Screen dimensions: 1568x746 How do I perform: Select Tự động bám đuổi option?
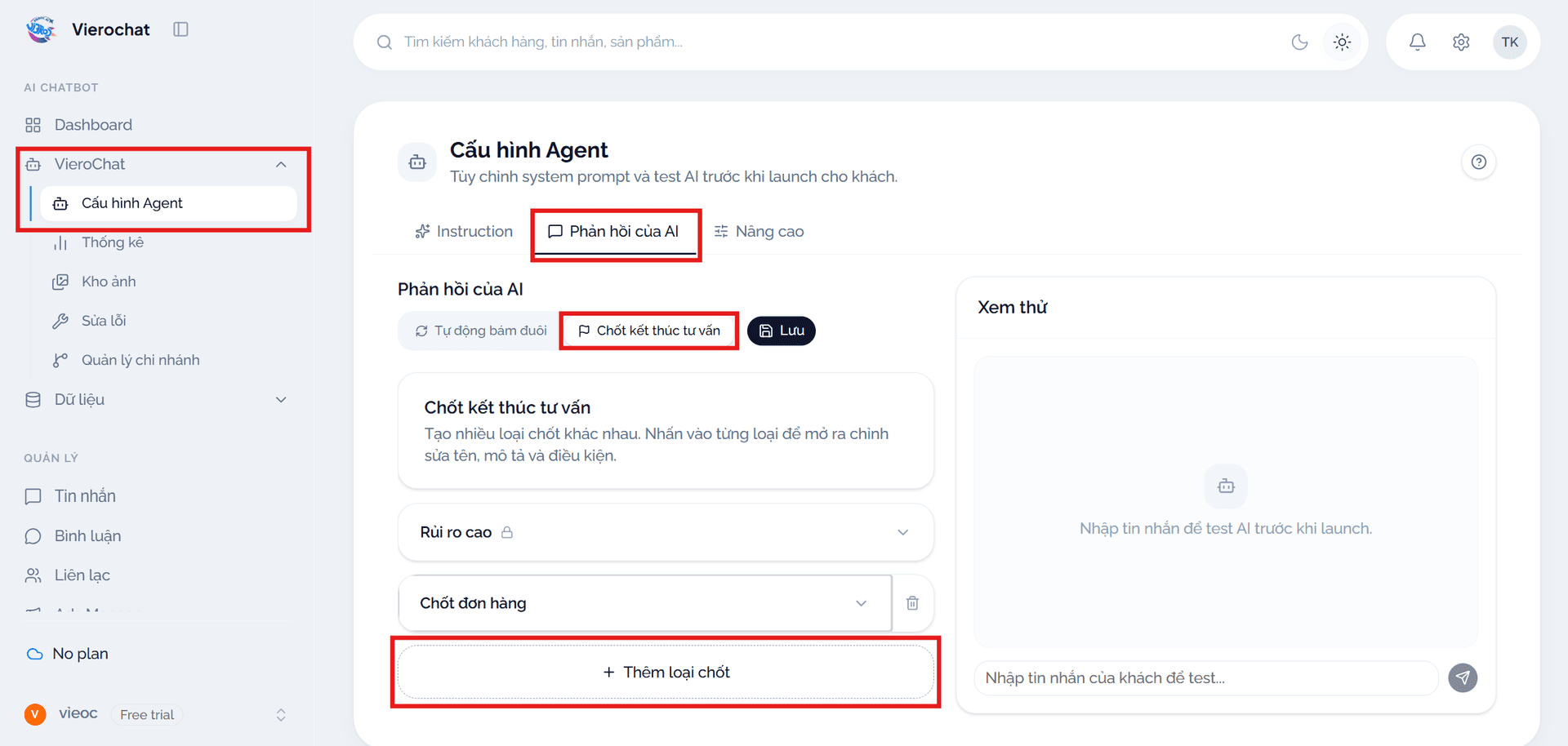(x=481, y=331)
